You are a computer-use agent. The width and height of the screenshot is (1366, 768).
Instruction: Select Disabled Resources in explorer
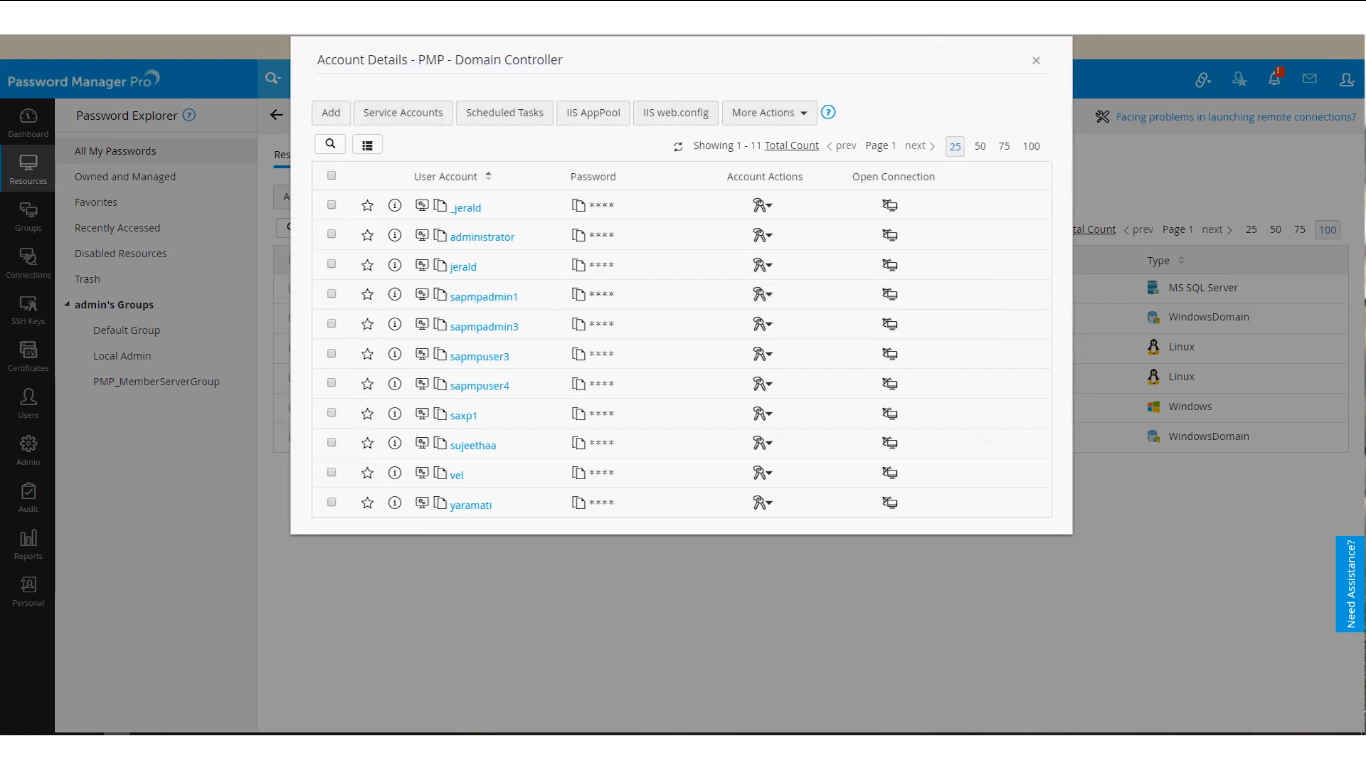tap(120, 254)
